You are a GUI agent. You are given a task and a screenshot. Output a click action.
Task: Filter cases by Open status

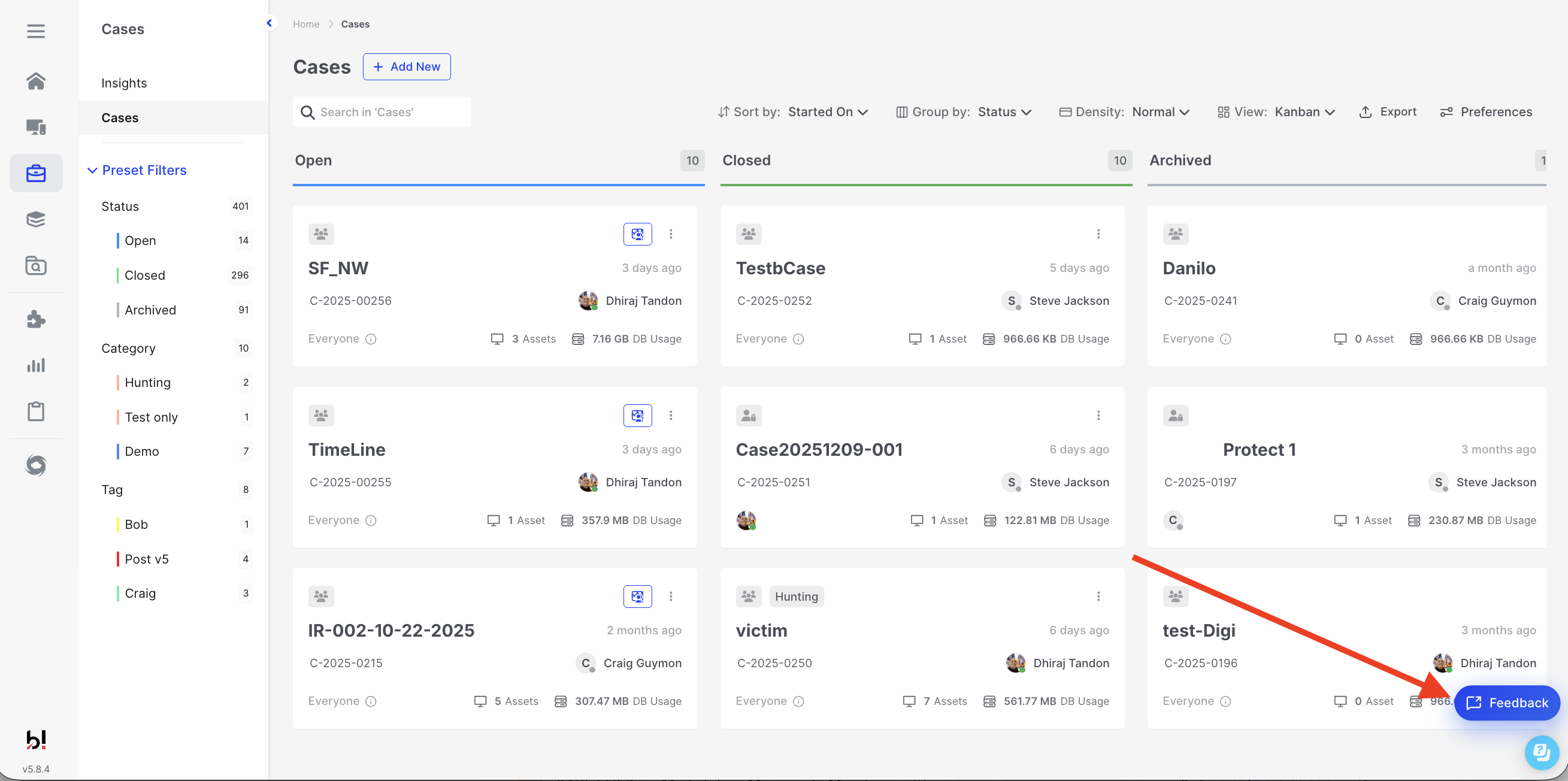click(x=140, y=240)
